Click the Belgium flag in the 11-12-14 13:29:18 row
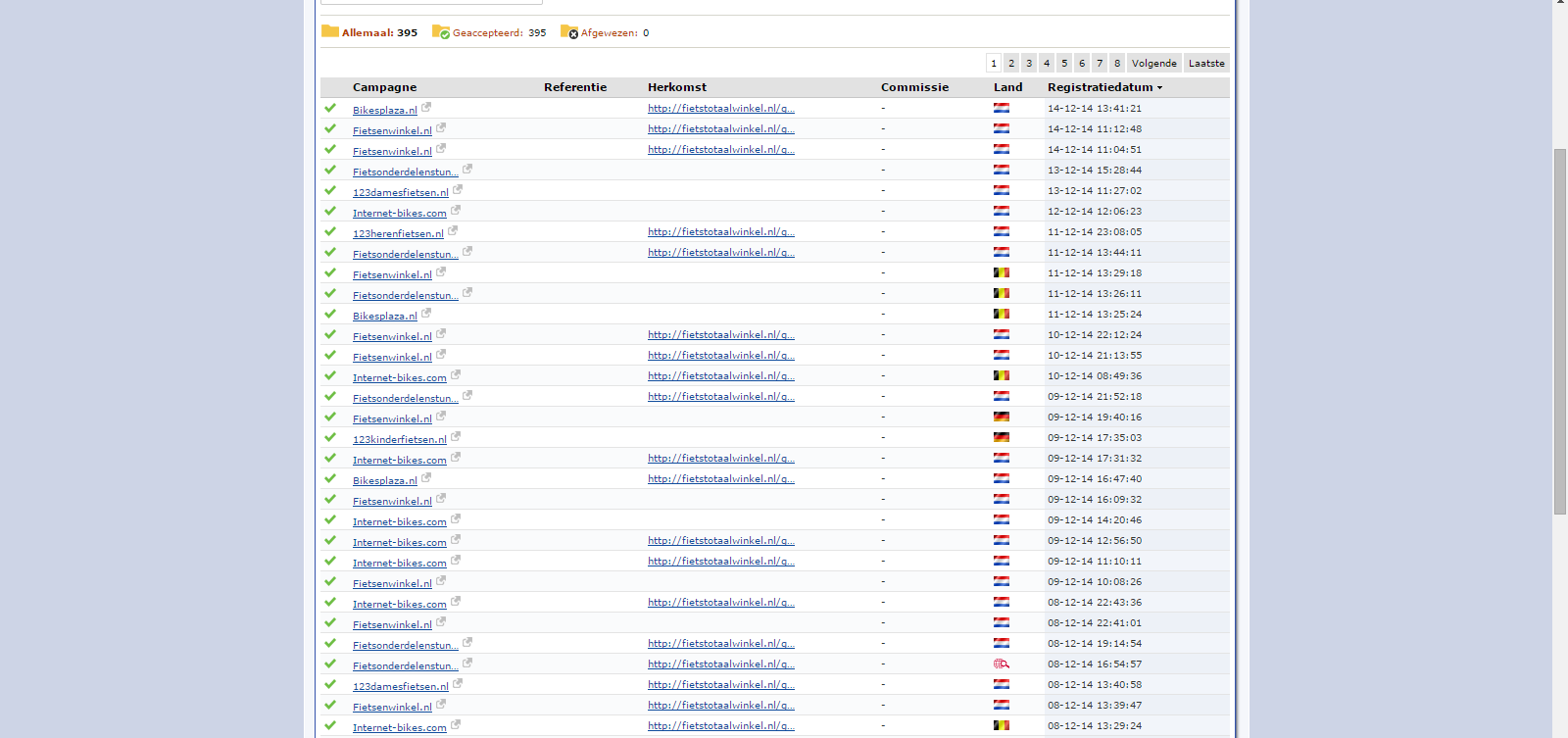Viewport: 1568px width, 738px height. (1002, 273)
